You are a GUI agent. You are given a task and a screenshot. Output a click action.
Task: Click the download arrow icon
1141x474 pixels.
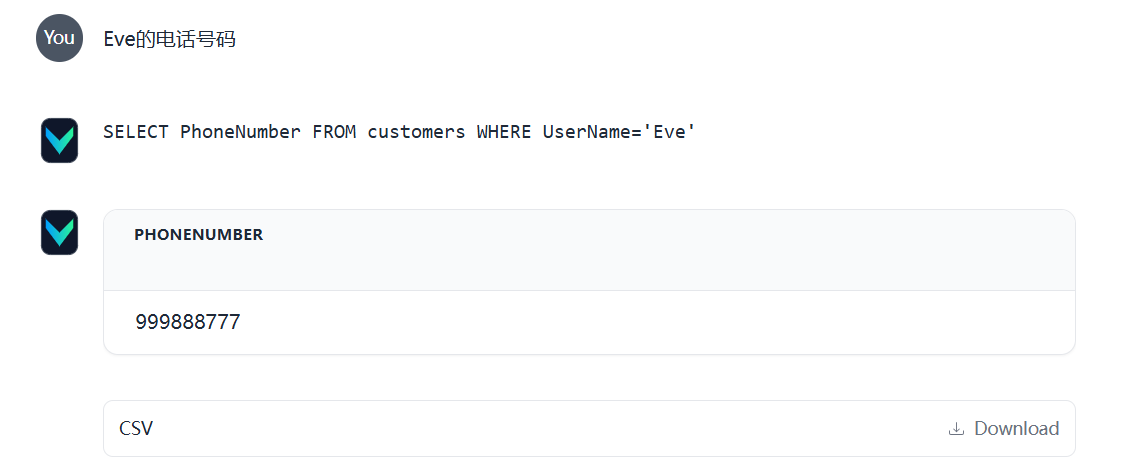(x=956, y=429)
